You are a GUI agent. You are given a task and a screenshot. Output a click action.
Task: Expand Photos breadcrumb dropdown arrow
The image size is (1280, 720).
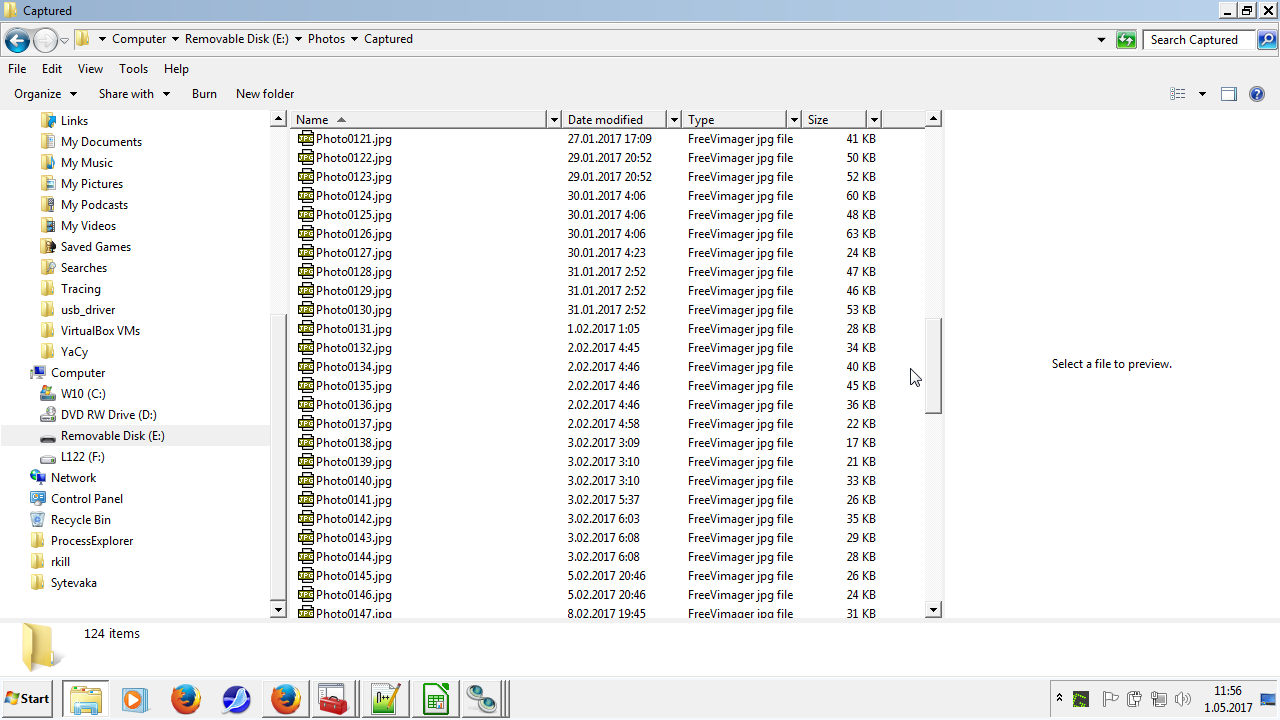354,40
